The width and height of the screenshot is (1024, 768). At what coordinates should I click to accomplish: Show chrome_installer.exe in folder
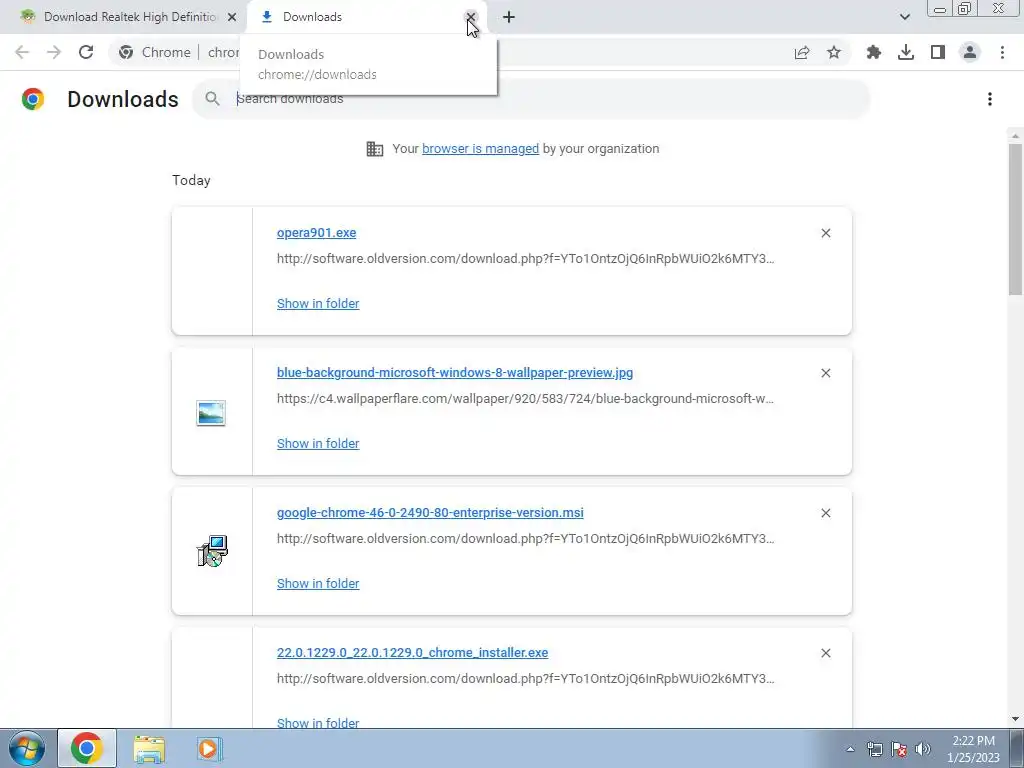click(x=318, y=722)
